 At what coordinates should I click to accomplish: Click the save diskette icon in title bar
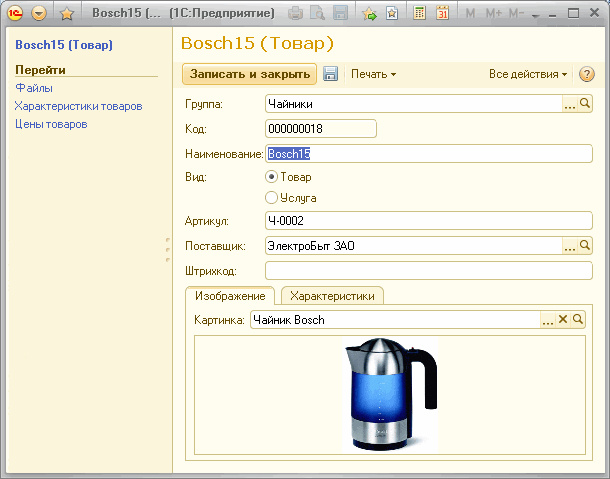[x=340, y=14]
